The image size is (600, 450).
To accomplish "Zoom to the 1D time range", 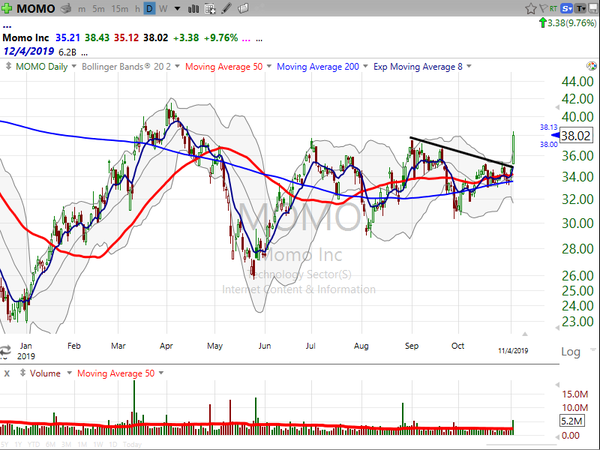I will coord(113,444).
